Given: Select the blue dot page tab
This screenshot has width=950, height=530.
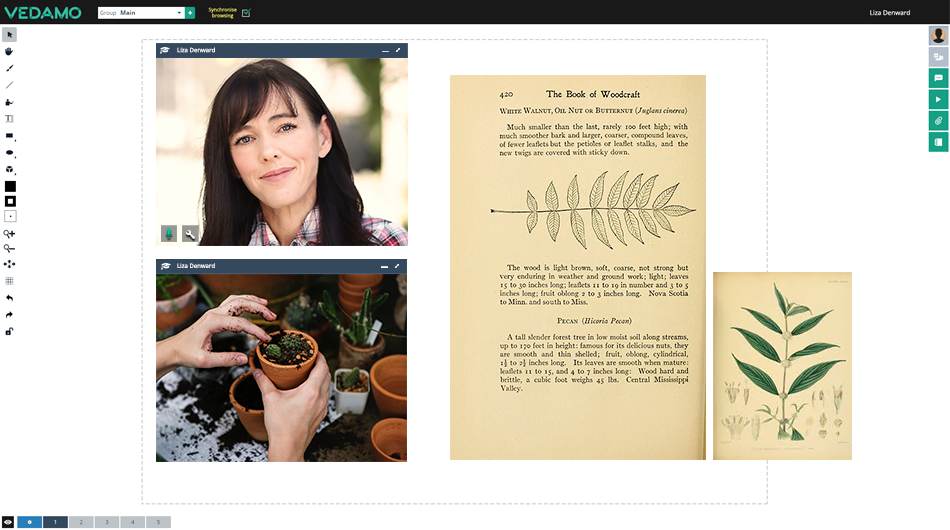Looking at the screenshot, I should tap(29, 522).
